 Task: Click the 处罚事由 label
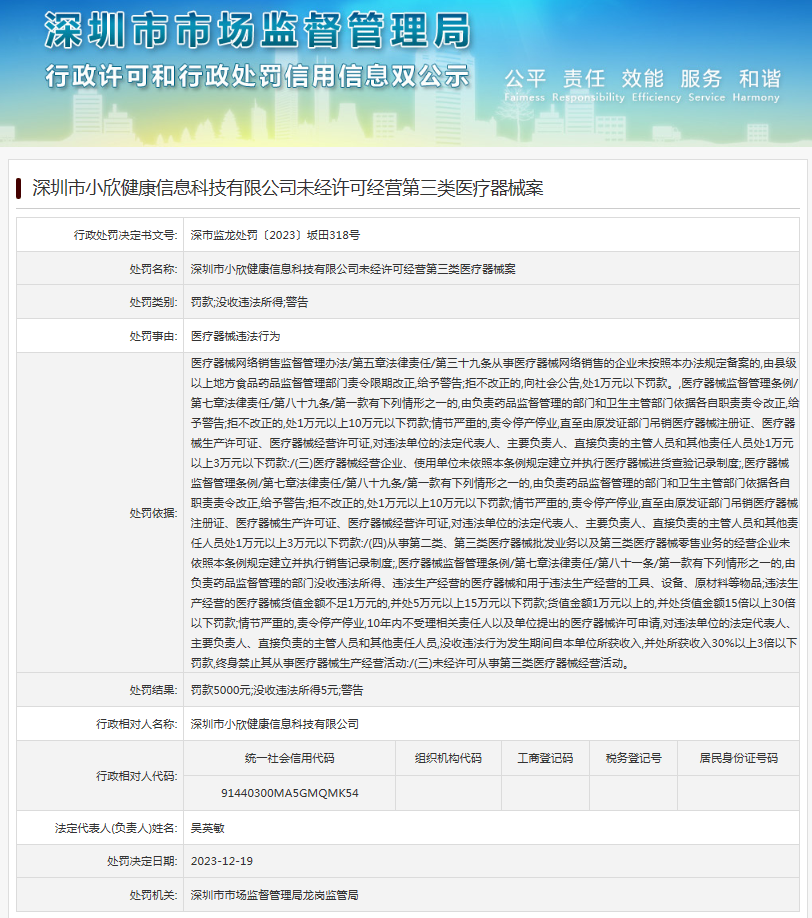[153, 337]
